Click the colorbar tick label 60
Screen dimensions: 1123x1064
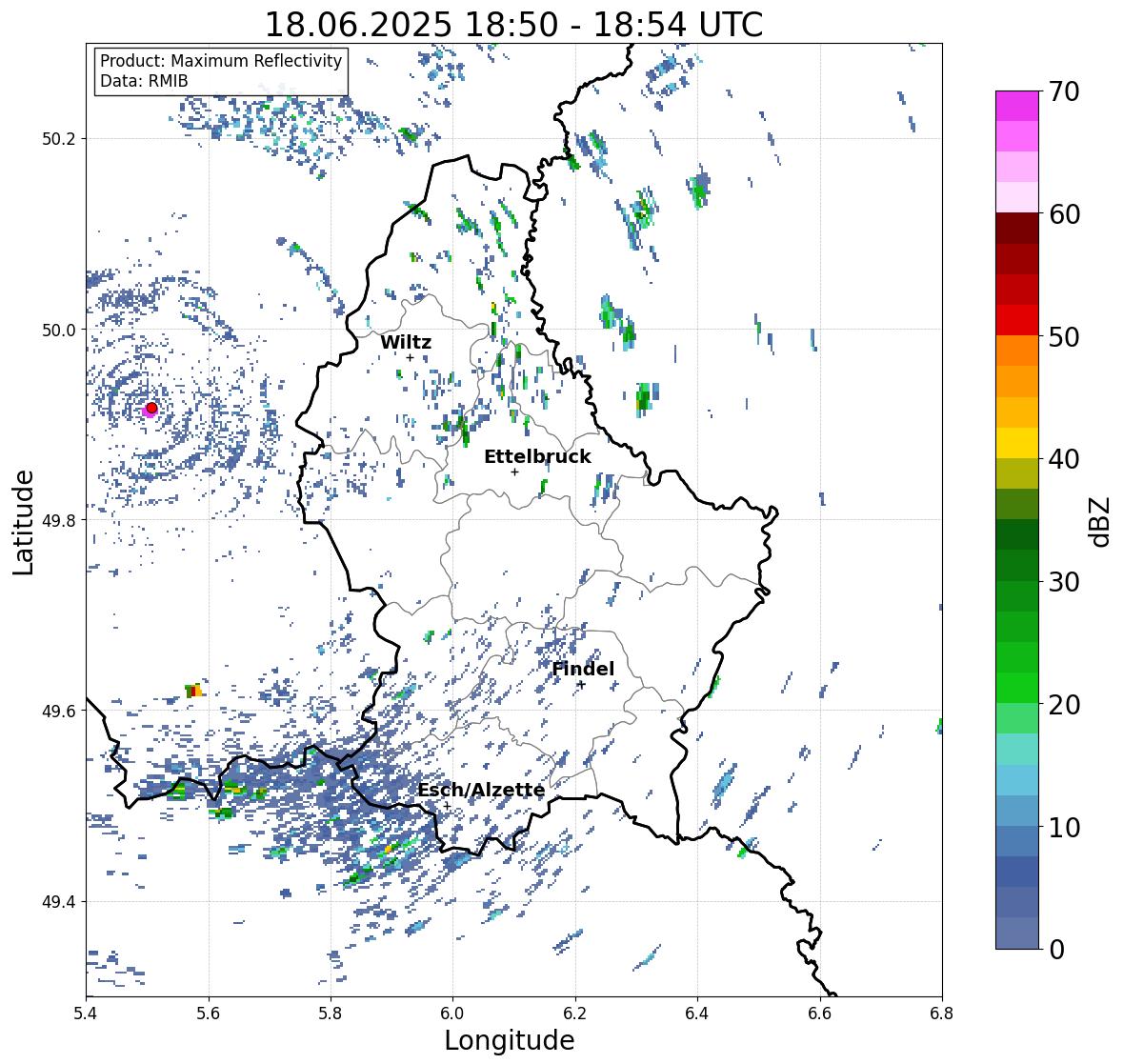point(1064,214)
